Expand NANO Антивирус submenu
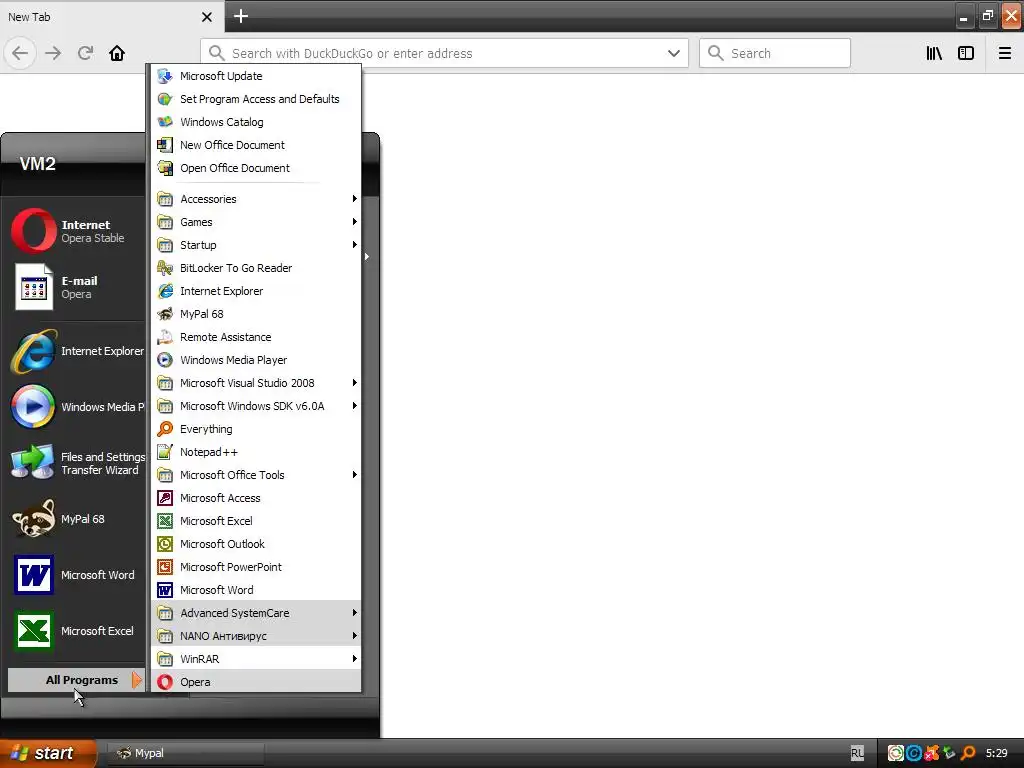The height and width of the screenshot is (768, 1024). [x=256, y=635]
